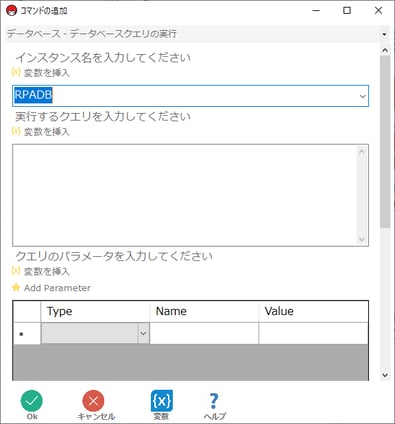Click the dialog vertical scrollbar thumb

coord(385,142)
